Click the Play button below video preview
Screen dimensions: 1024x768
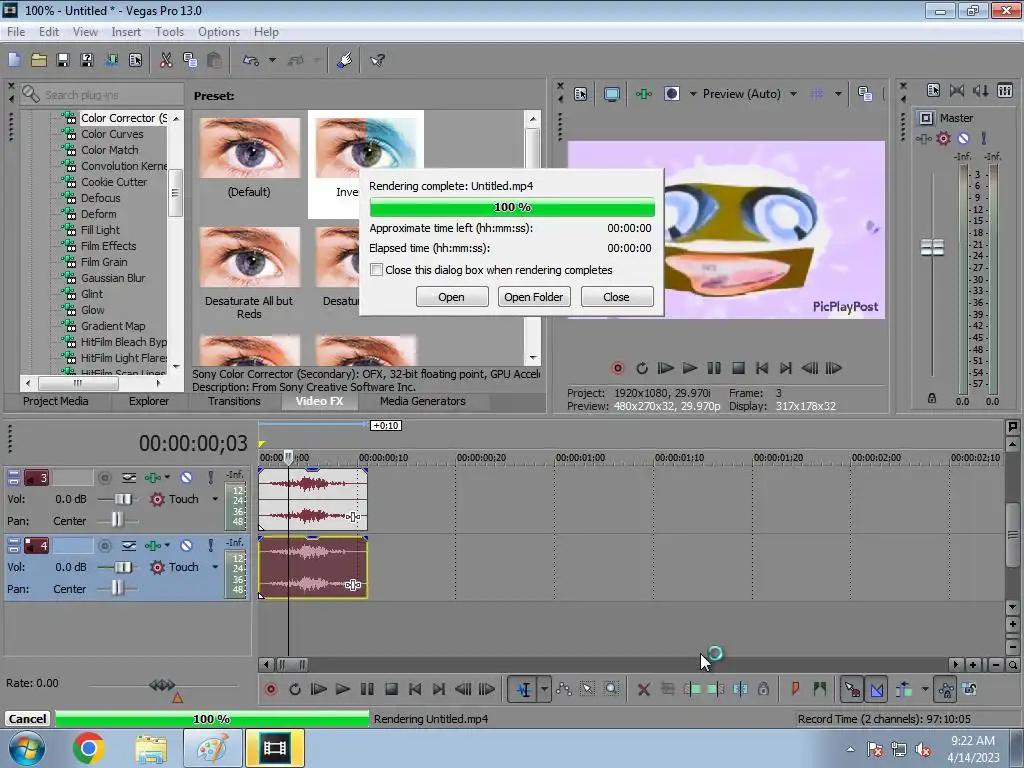click(690, 368)
